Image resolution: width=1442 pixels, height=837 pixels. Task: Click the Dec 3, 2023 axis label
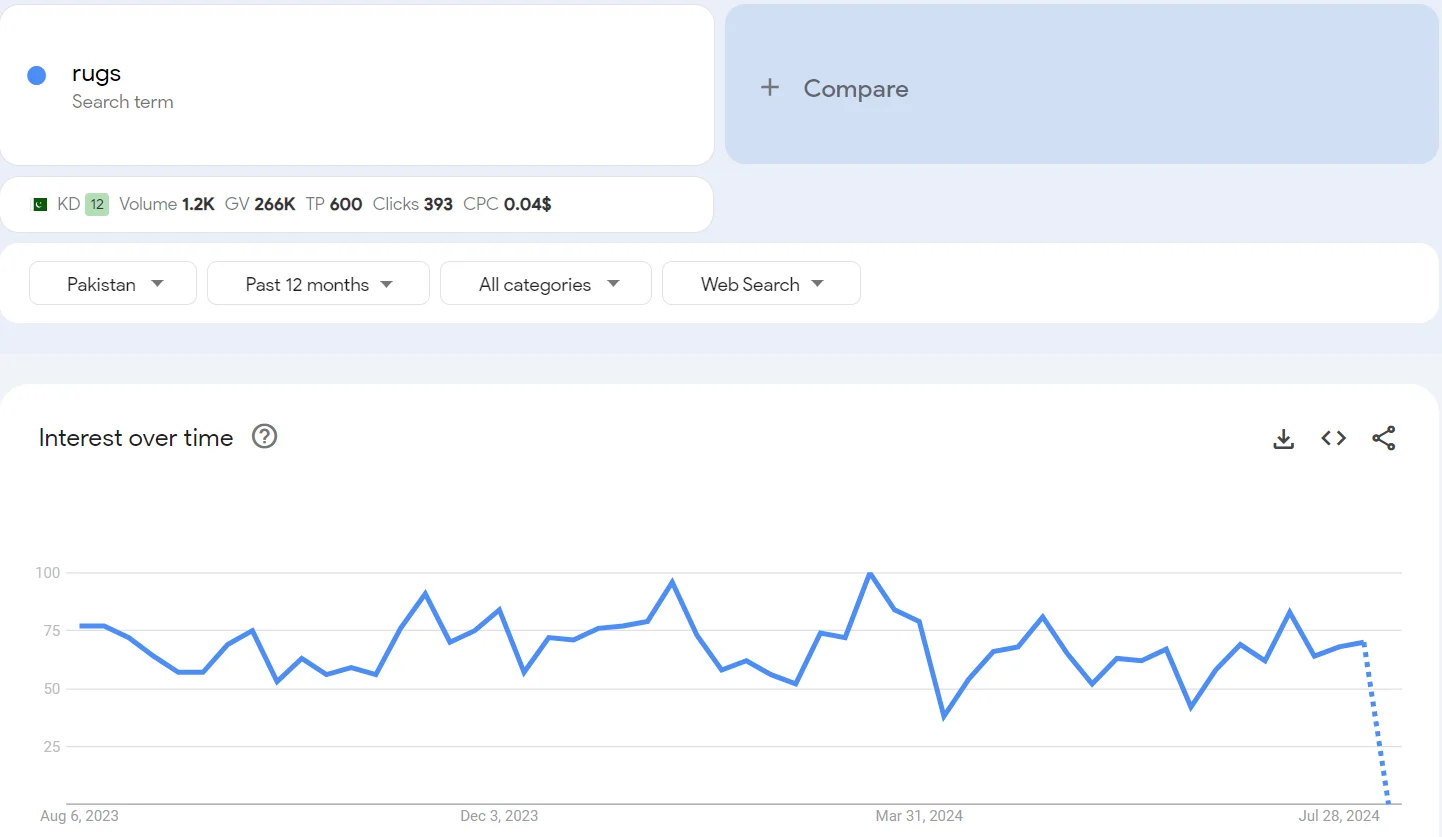(499, 816)
